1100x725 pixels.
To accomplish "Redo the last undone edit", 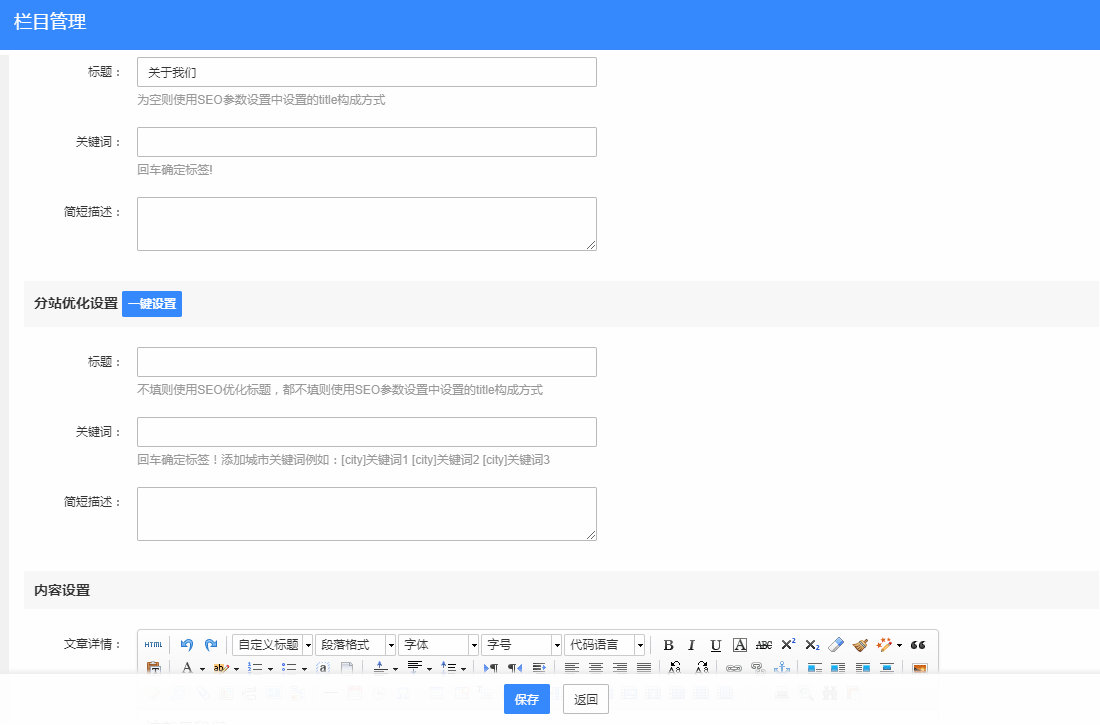I will (x=211, y=644).
